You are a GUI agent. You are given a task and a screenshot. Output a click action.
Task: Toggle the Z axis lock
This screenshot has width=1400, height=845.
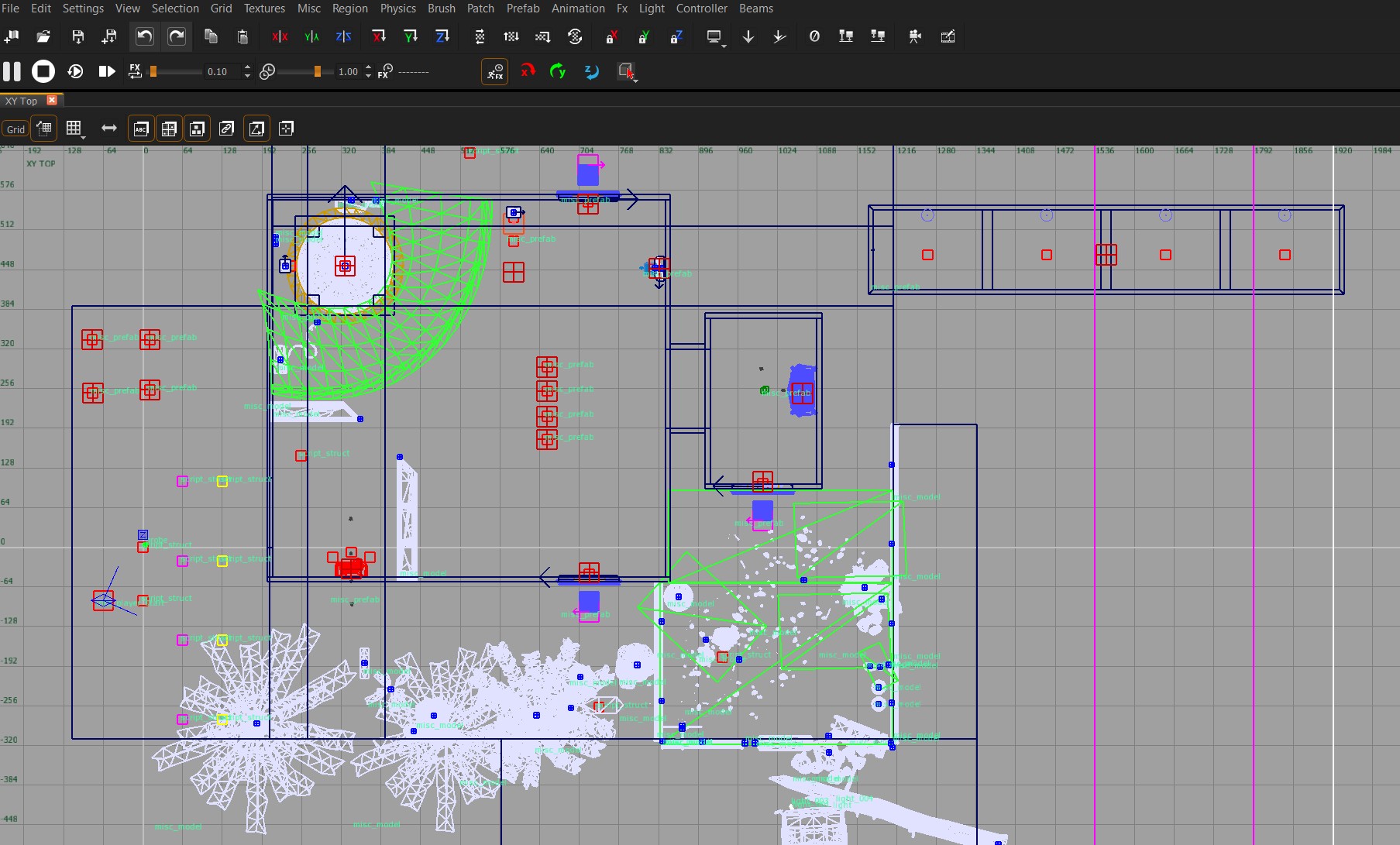click(x=676, y=36)
